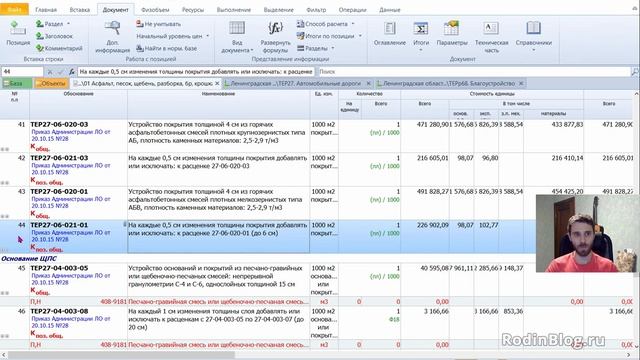Expand Итоги dropdown arrow
Screen dimensions: 640x360
[421, 50]
